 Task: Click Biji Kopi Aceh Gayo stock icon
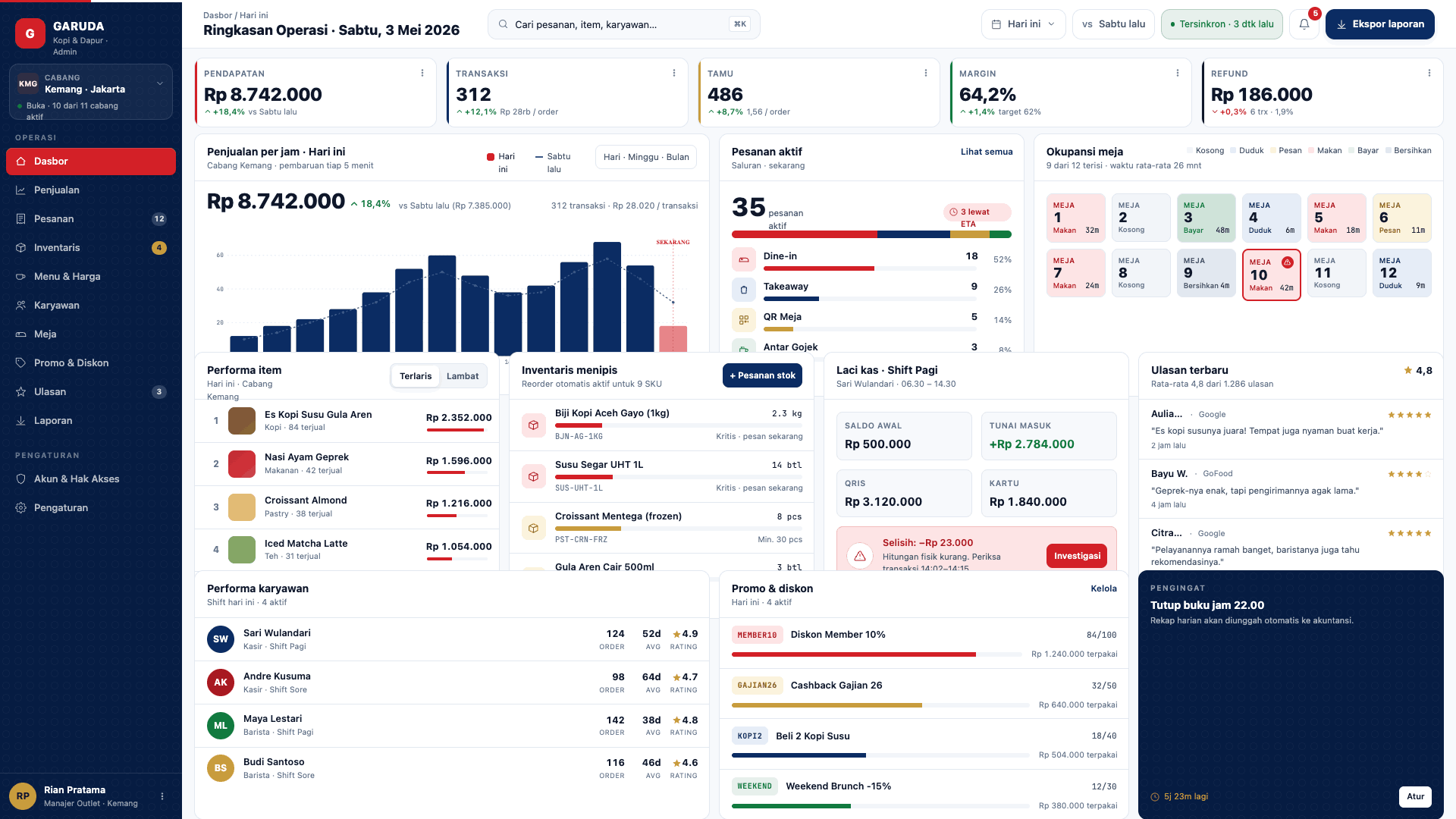[x=534, y=425]
